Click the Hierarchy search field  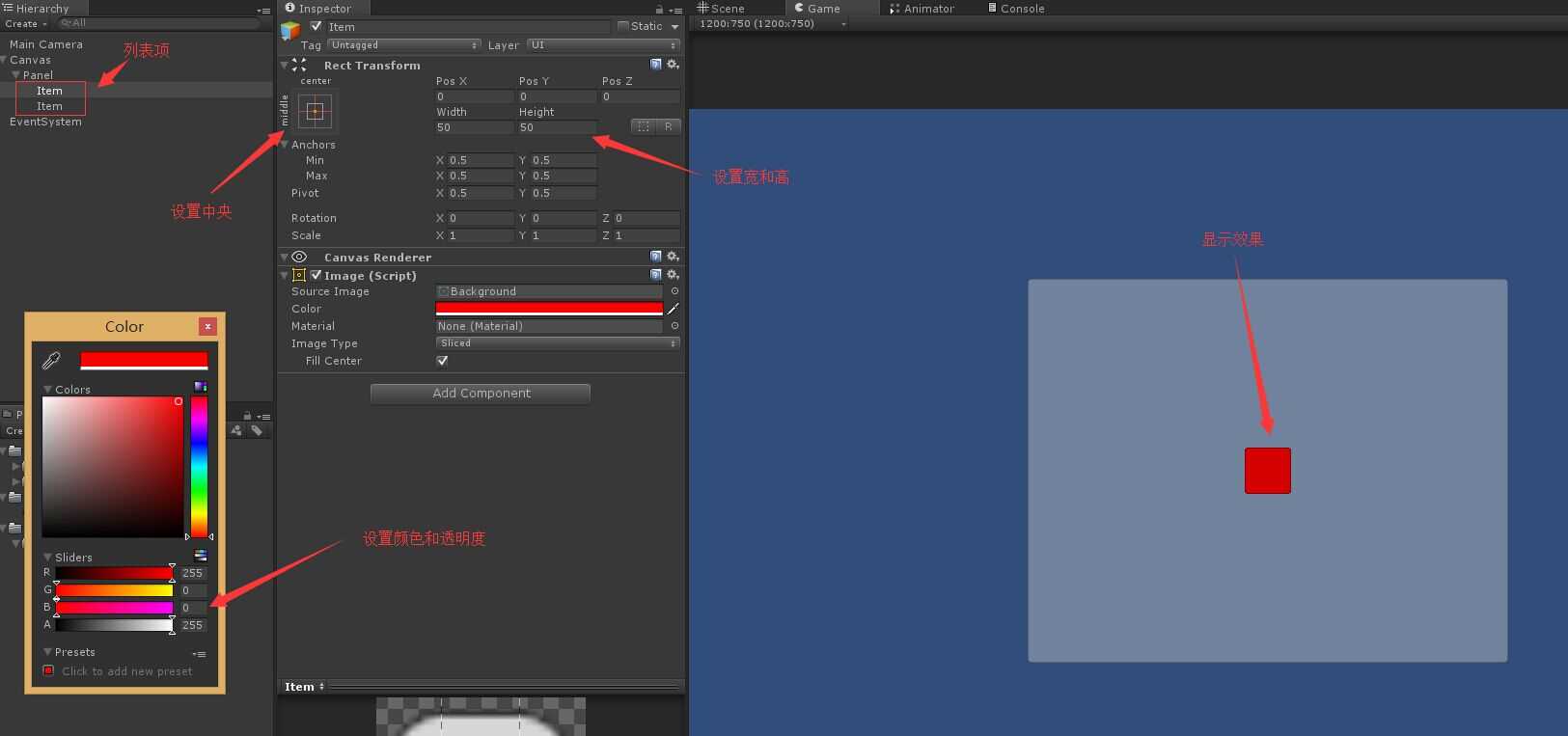tap(157, 23)
